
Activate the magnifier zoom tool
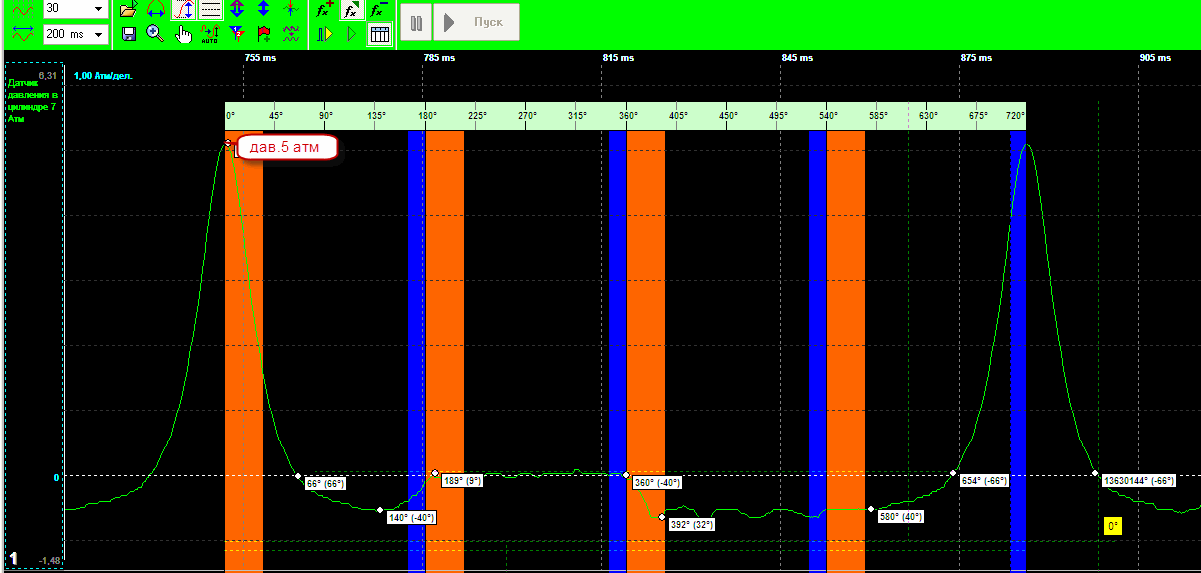(x=155, y=34)
